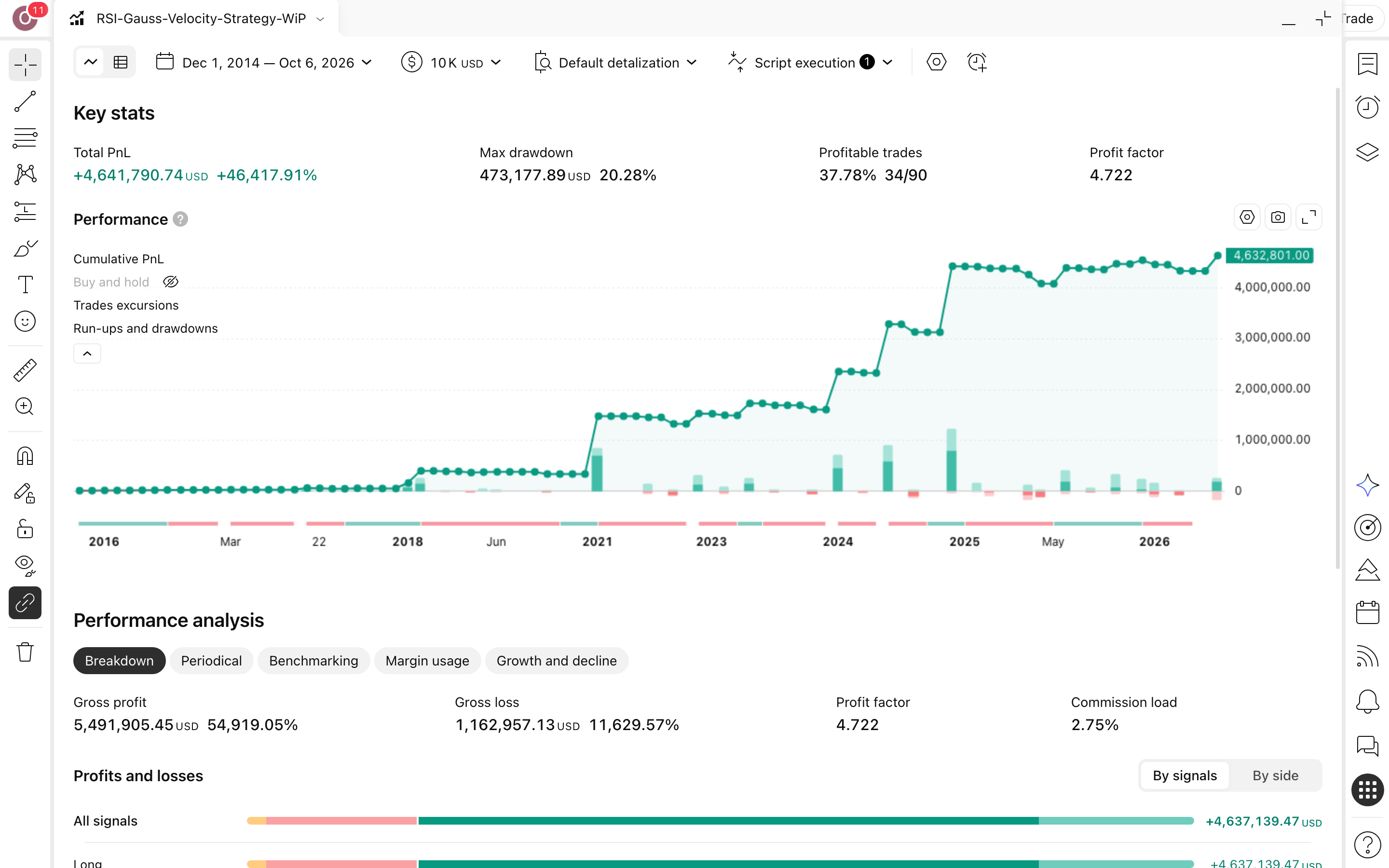Screen dimensions: 1389x868
Task: Click the All signals profit loss bar
Action: 721,821
